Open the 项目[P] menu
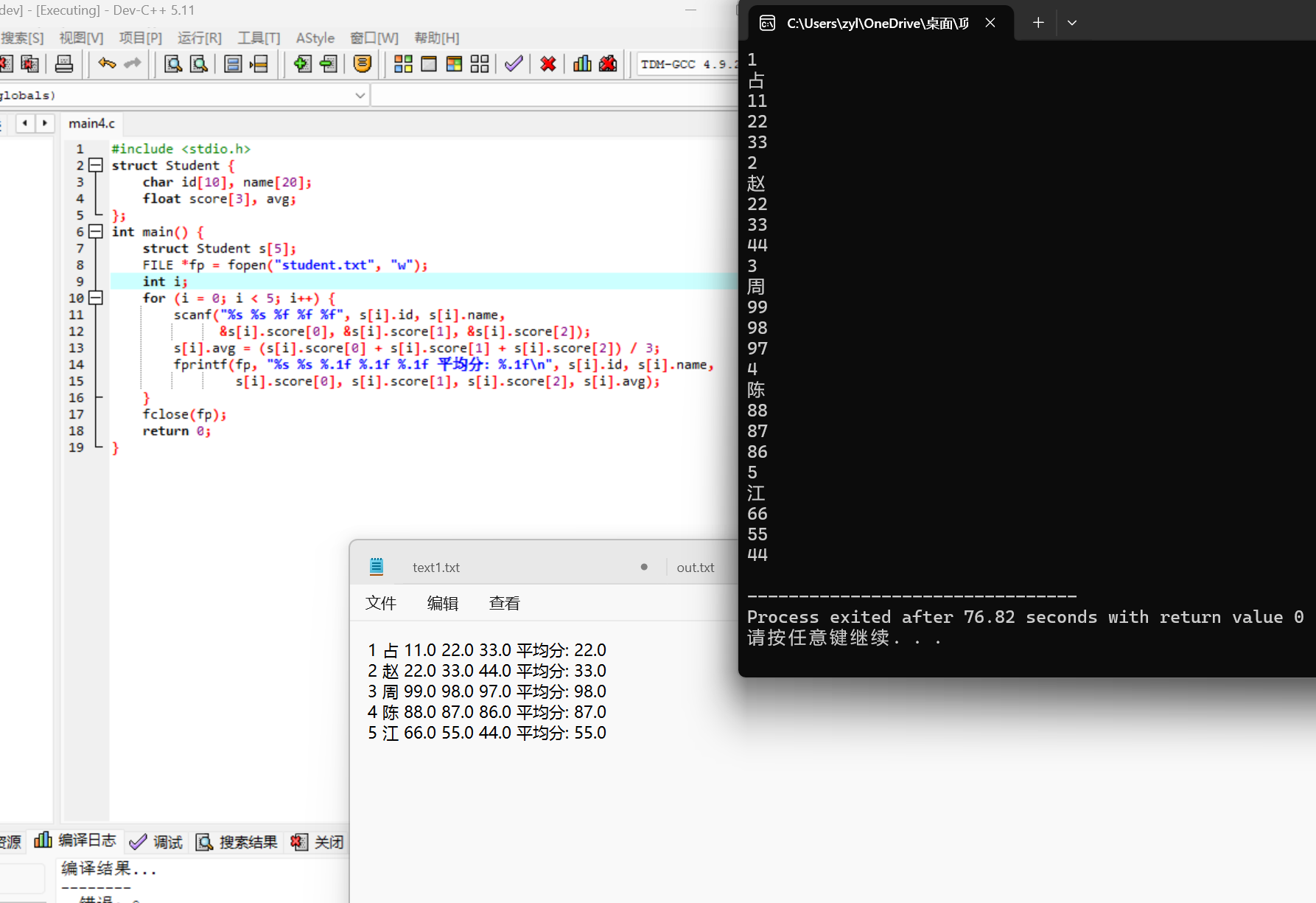The width and height of the screenshot is (1316, 903). pos(141,38)
